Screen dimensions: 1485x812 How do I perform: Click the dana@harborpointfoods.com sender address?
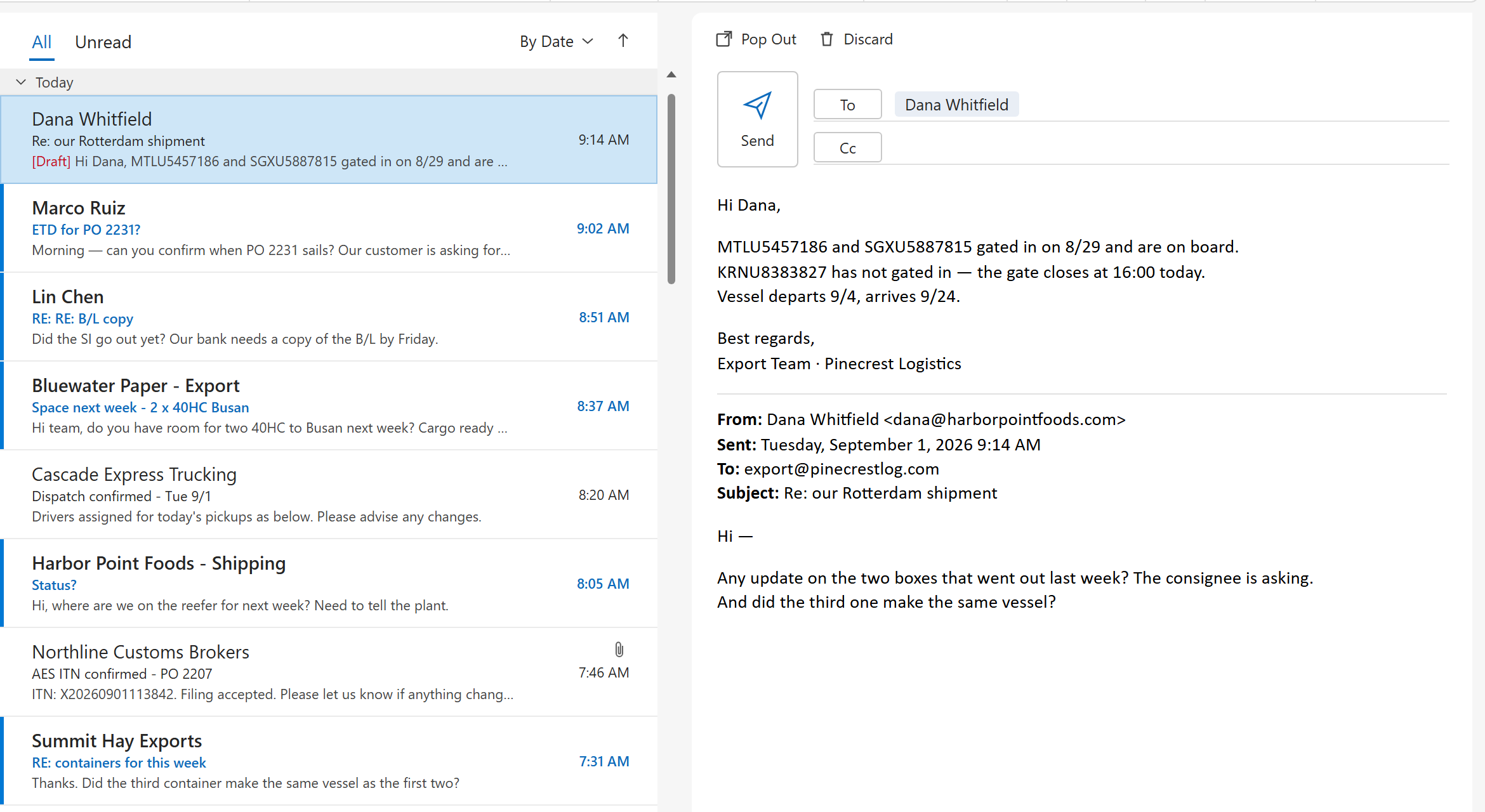coord(1005,419)
